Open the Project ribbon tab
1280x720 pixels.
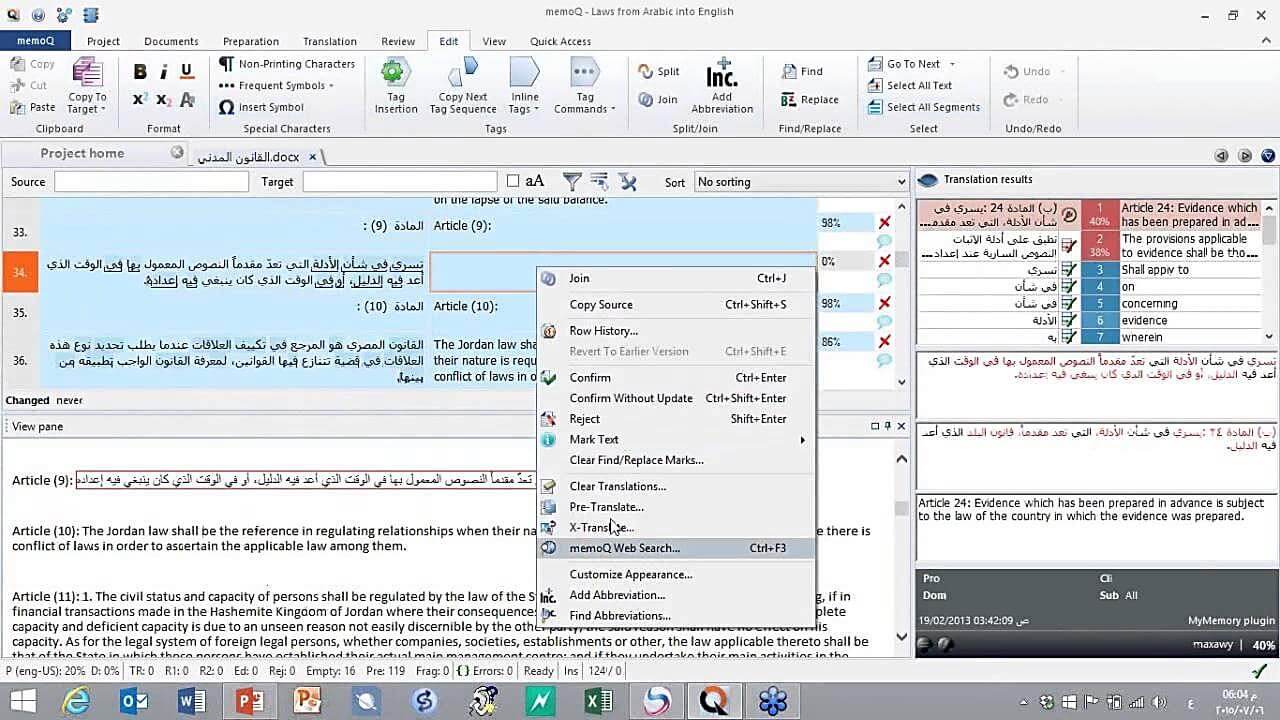[x=103, y=41]
